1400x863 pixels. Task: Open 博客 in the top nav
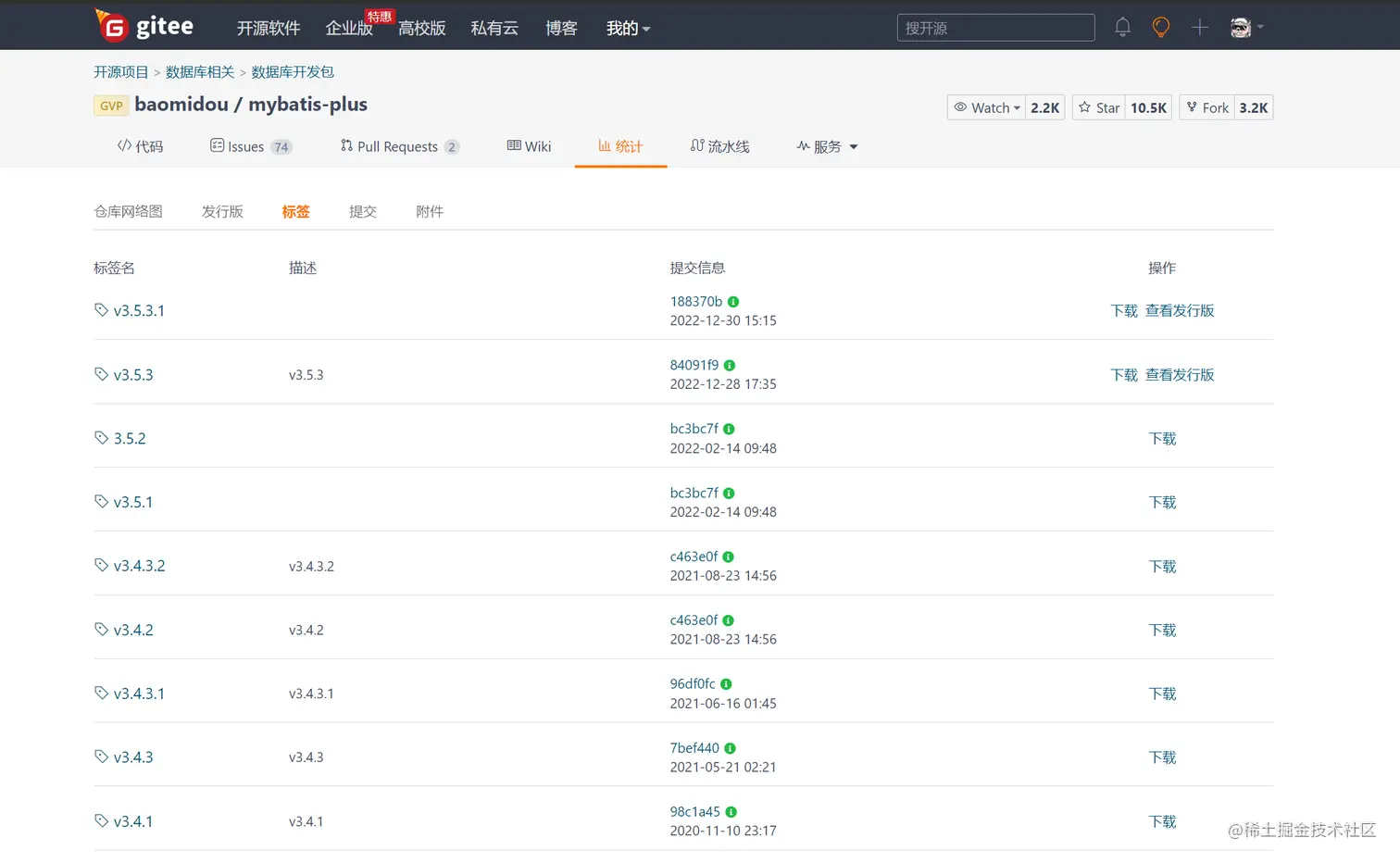tap(561, 29)
